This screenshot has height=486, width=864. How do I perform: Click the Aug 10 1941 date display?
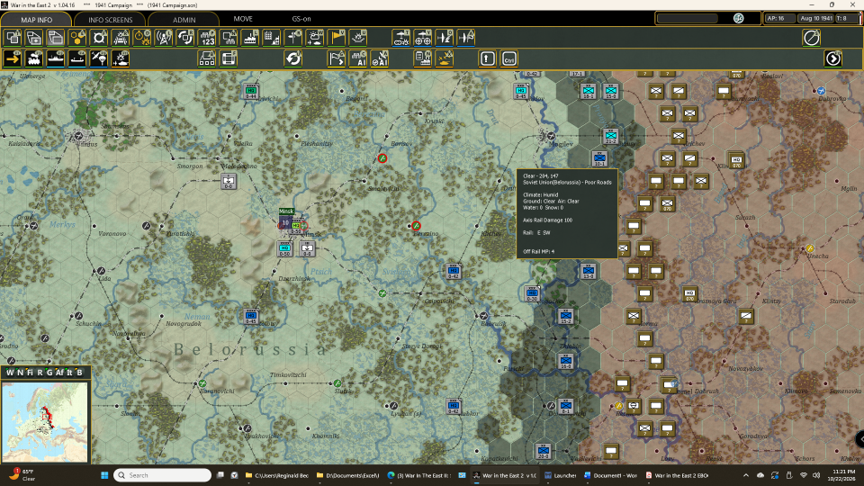816,18
